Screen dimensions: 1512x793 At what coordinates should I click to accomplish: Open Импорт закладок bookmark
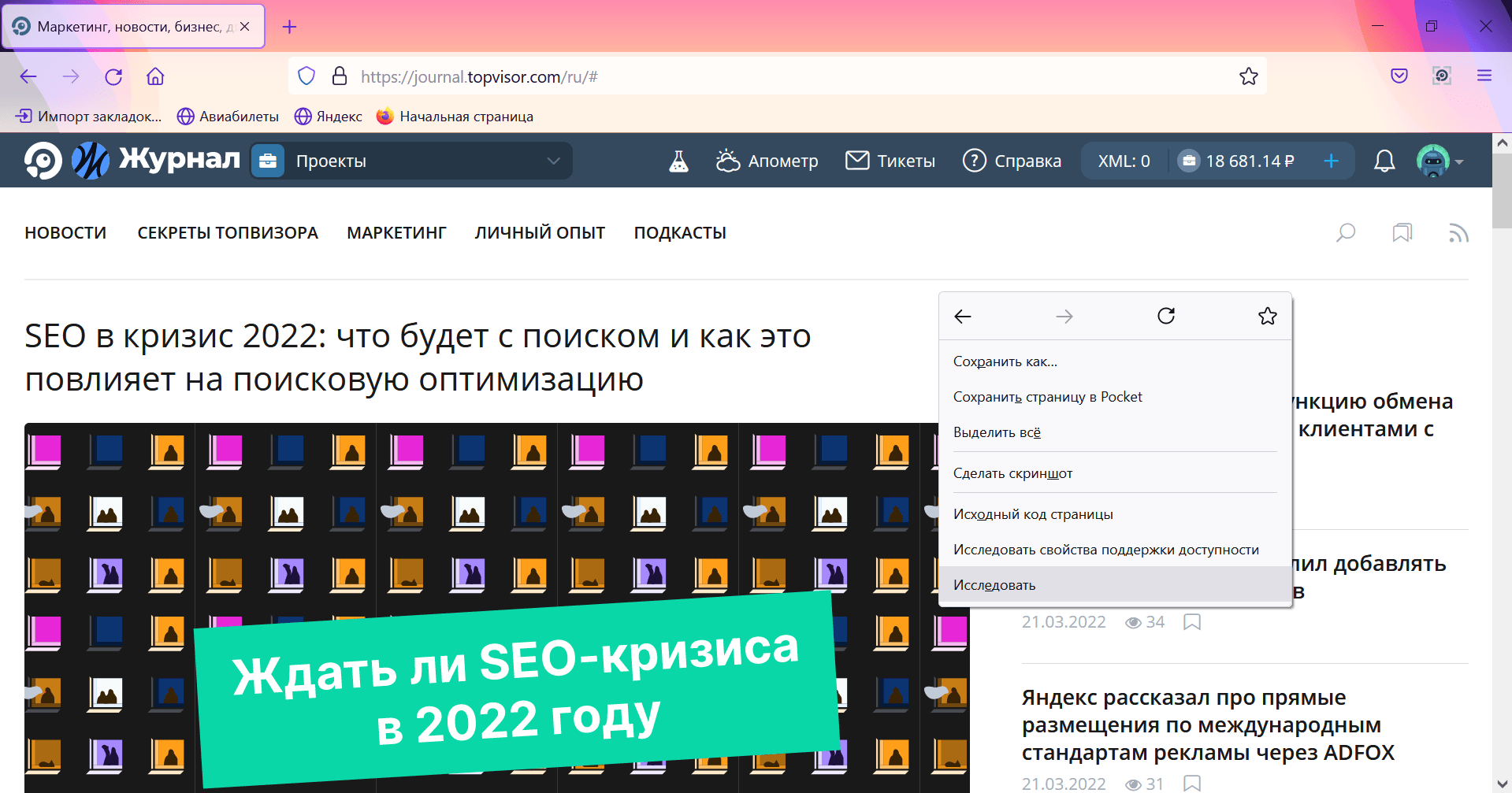(x=88, y=117)
